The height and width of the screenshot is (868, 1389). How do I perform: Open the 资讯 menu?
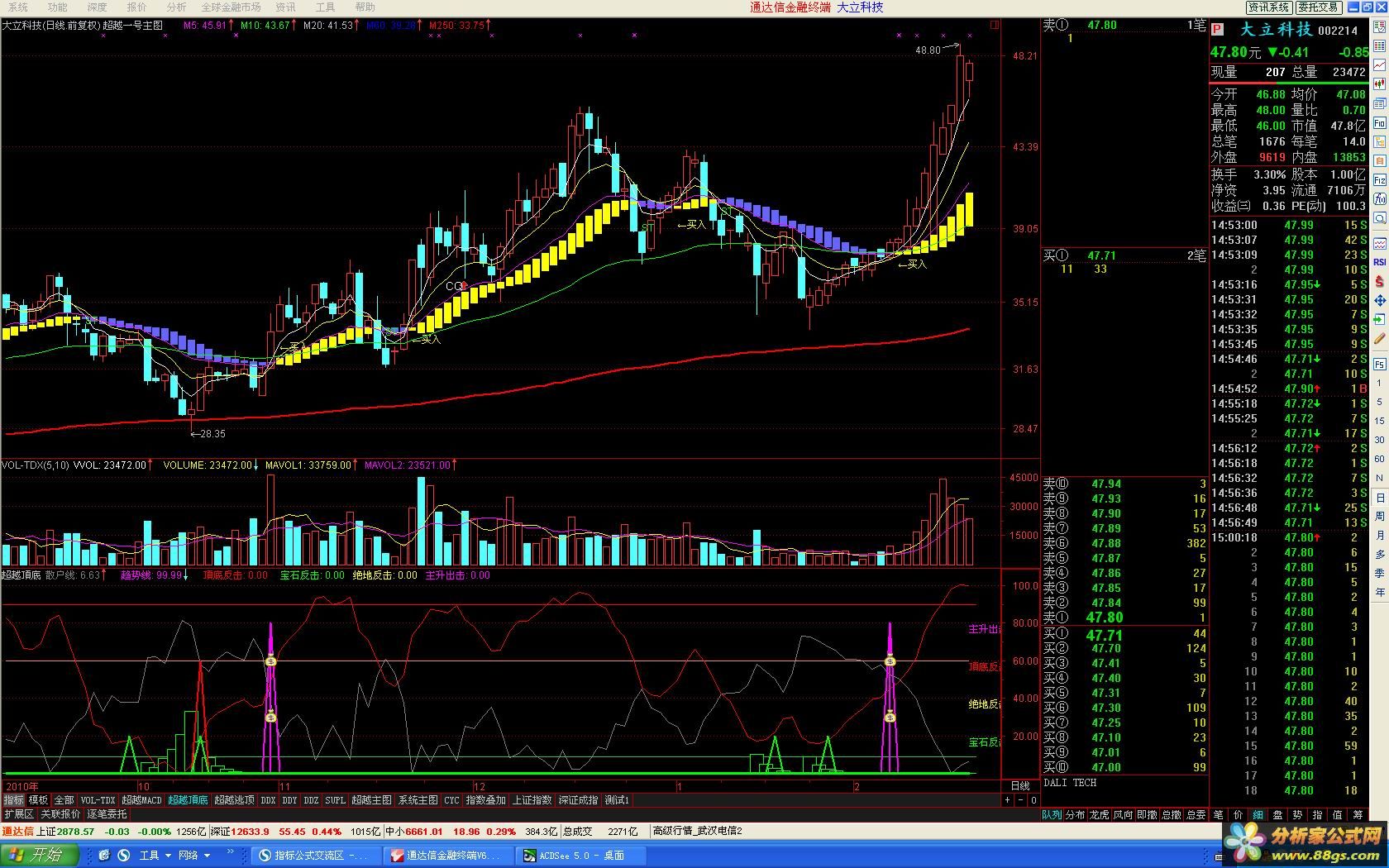pyautogui.click(x=285, y=7)
